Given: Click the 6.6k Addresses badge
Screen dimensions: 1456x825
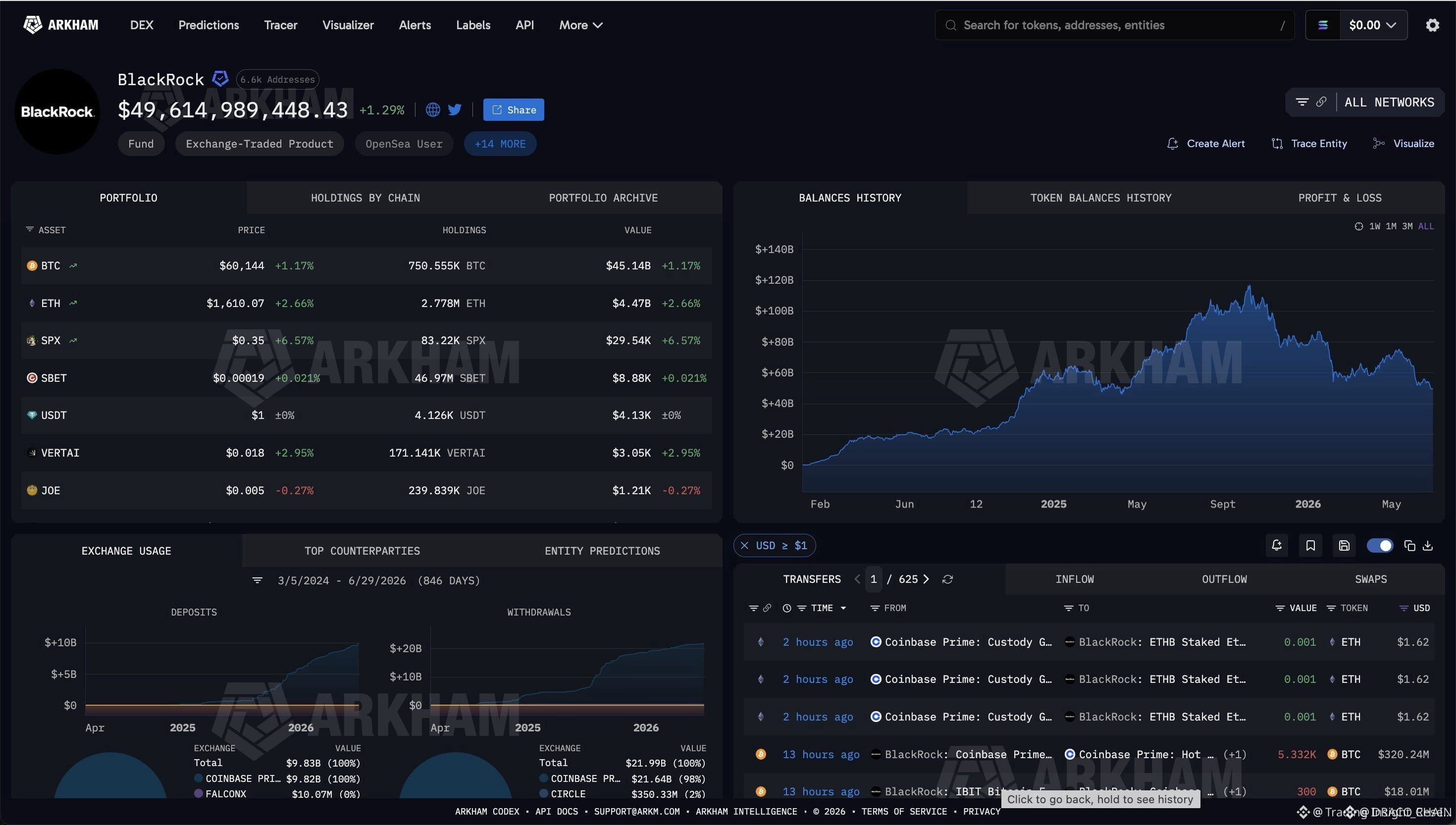Looking at the screenshot, I should point(278,79).
